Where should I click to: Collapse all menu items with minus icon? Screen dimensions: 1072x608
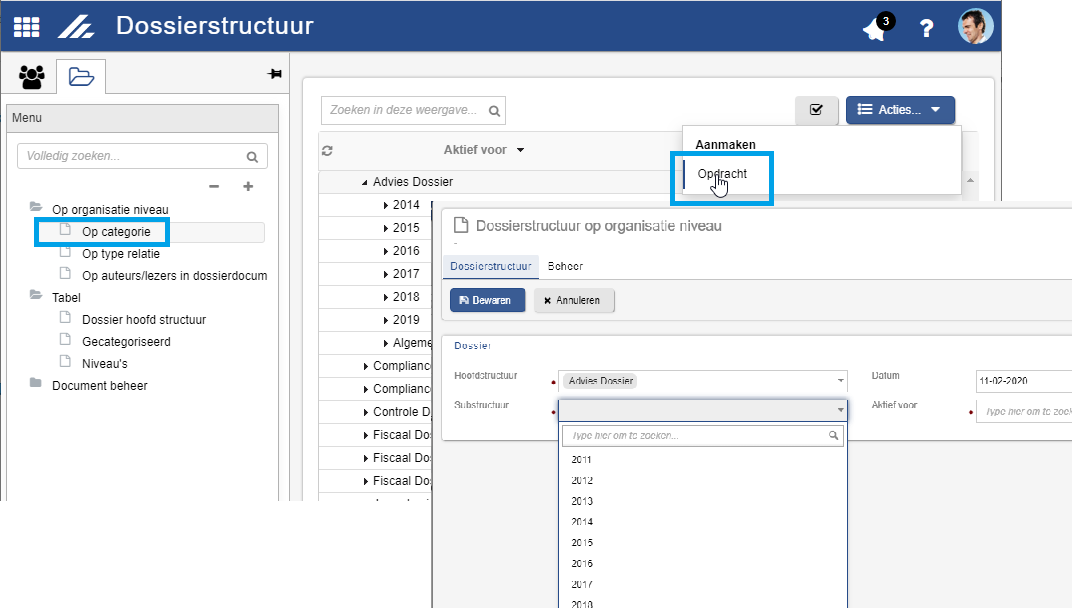click(214, 186)
